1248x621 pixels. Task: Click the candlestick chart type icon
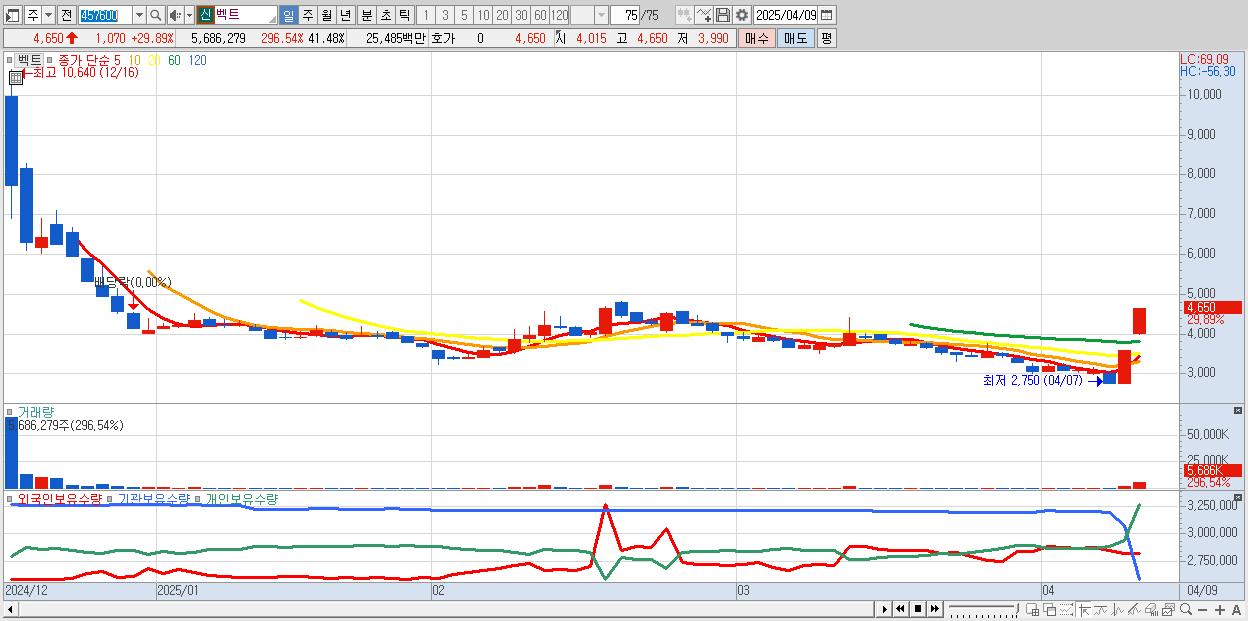tap(685, 15)
